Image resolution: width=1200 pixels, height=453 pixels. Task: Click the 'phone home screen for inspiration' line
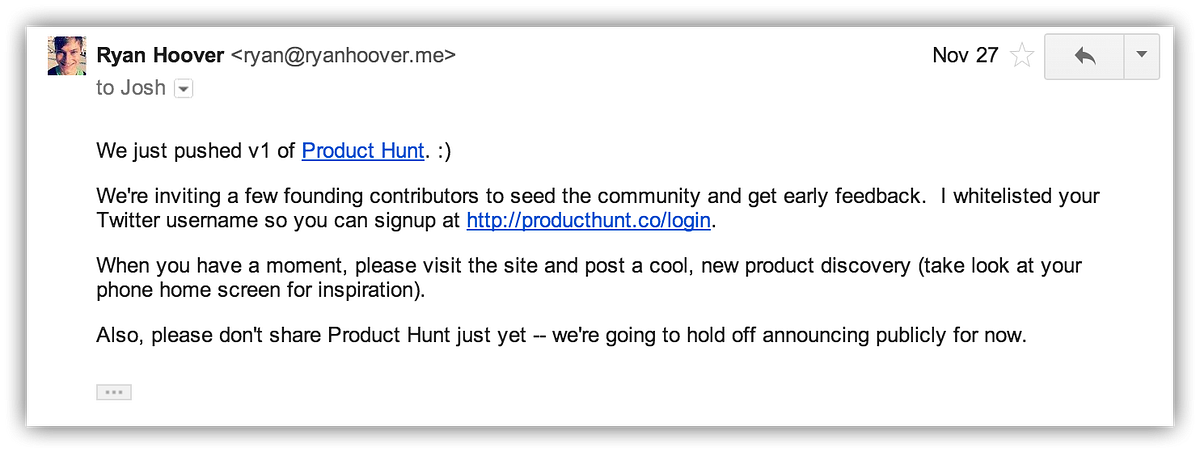261,291
